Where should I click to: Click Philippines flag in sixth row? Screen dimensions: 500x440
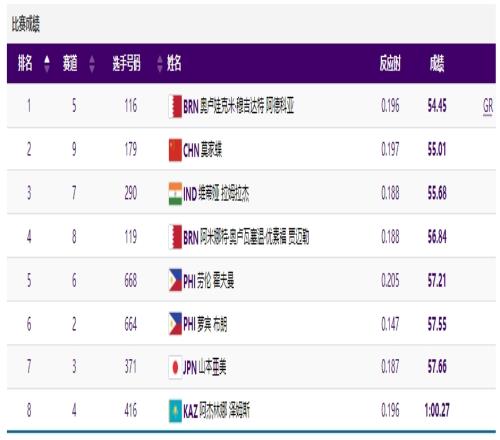[175, 324]
